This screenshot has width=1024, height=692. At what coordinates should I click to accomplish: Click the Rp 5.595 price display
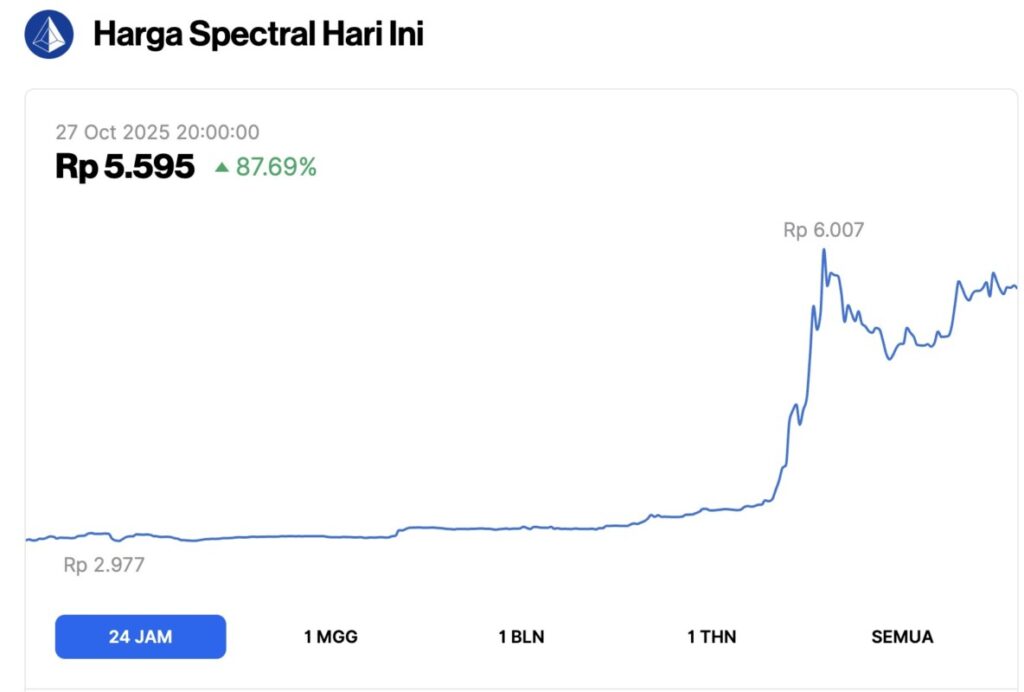tap(125, 166)
